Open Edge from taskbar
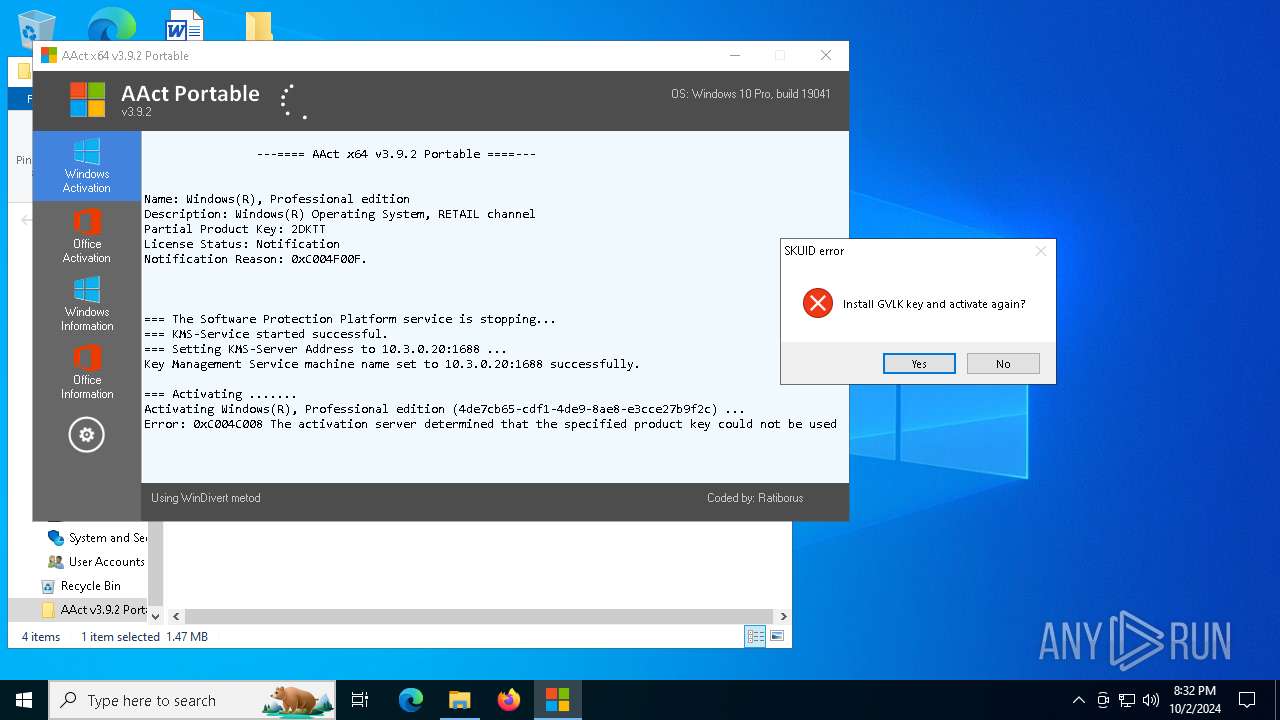Screen dimensions: 1280x720 tap(411, 700)
